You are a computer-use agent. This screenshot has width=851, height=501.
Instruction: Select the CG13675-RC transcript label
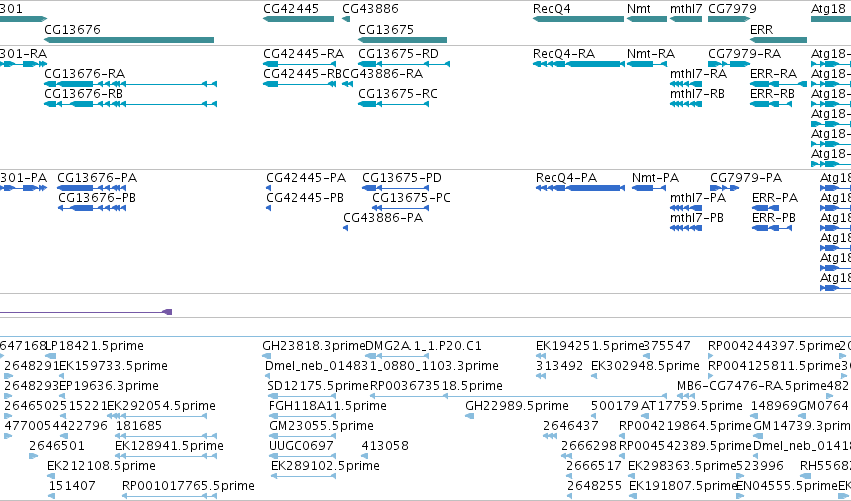398,93
